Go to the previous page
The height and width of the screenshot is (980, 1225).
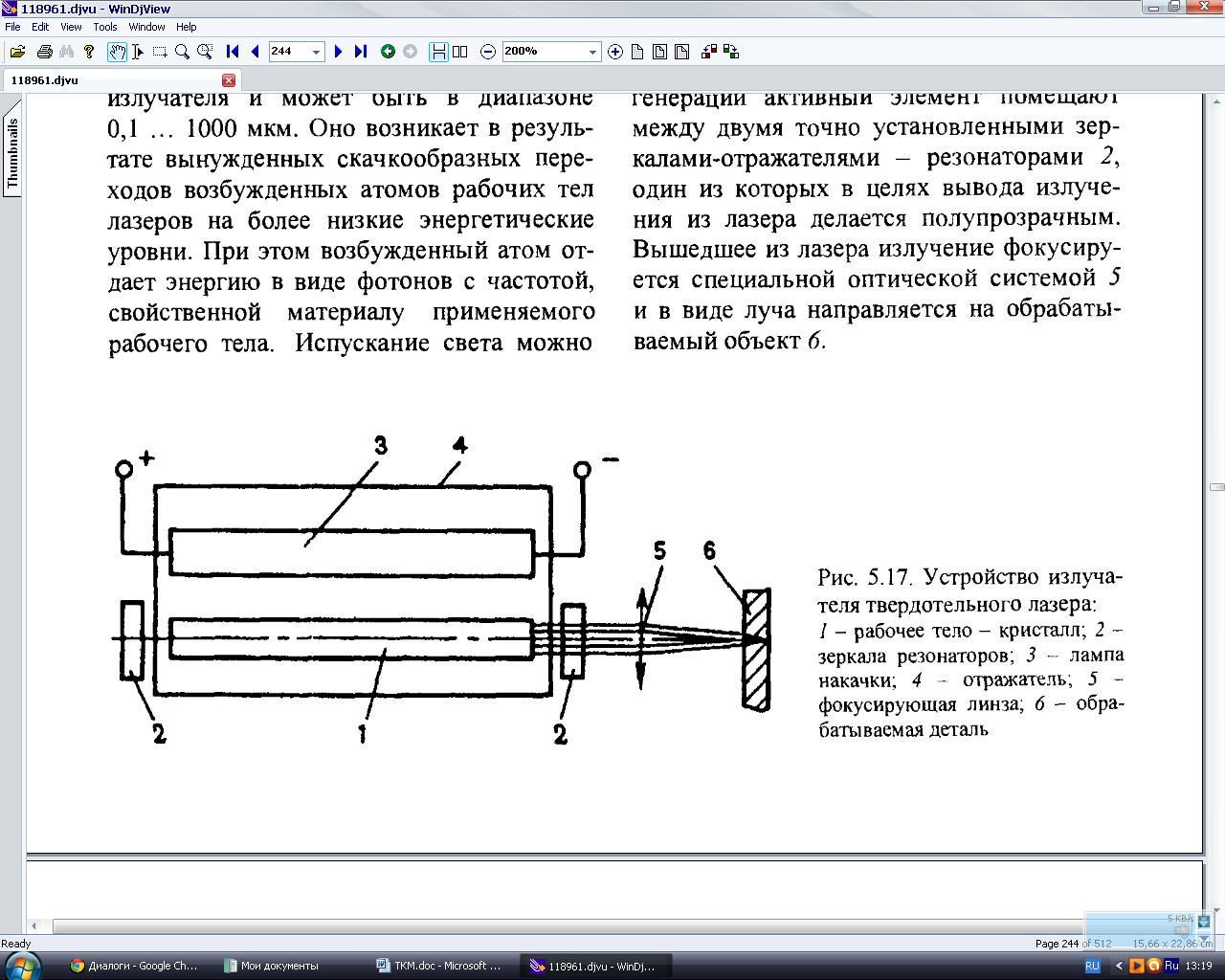[255, 52]
